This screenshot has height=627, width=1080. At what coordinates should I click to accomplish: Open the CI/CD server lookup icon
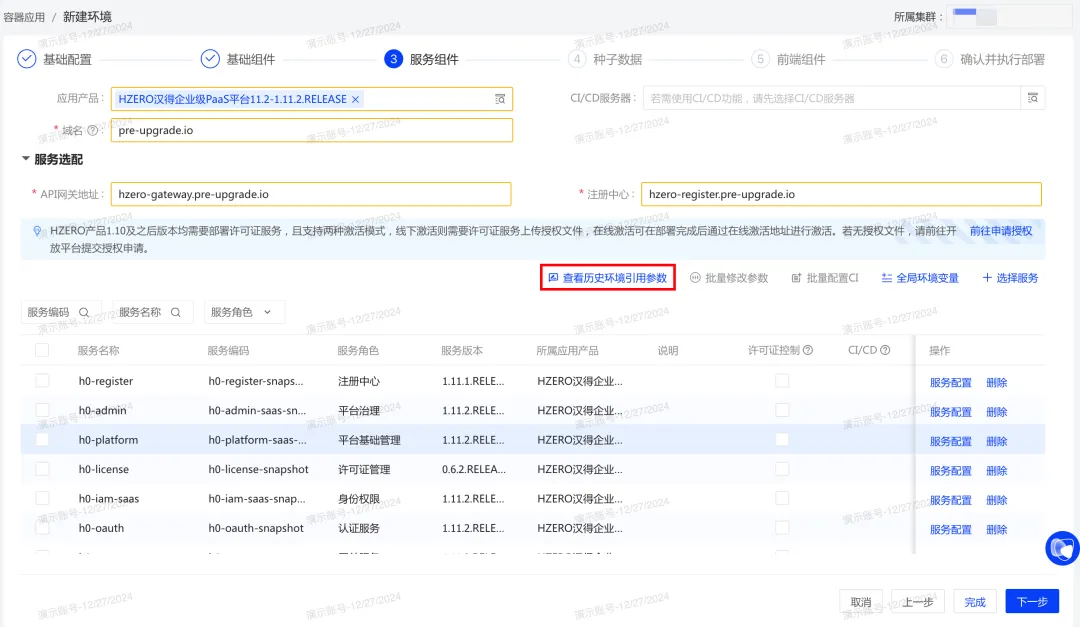pyautogui.click(x=1032, y=98)
